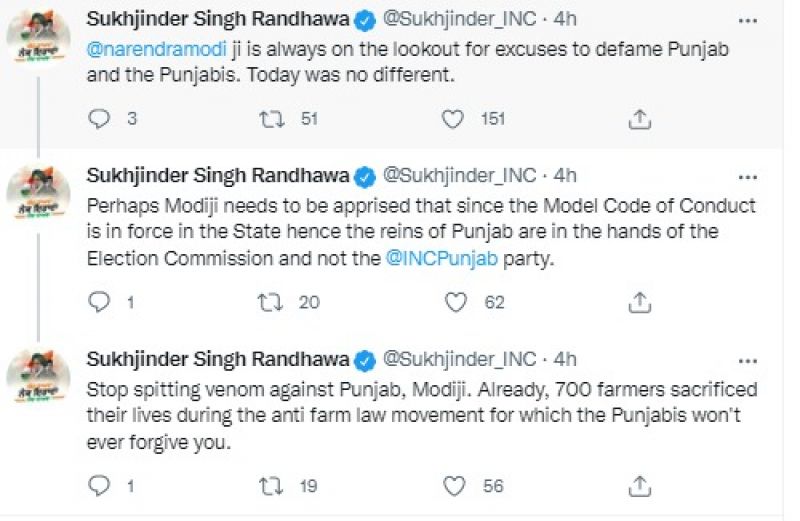Image resolution: width=800 pixels, height=521 pixels.
Task: Share the 'Stop spitting venom' tweet
Action: click(x=640, y=486)
